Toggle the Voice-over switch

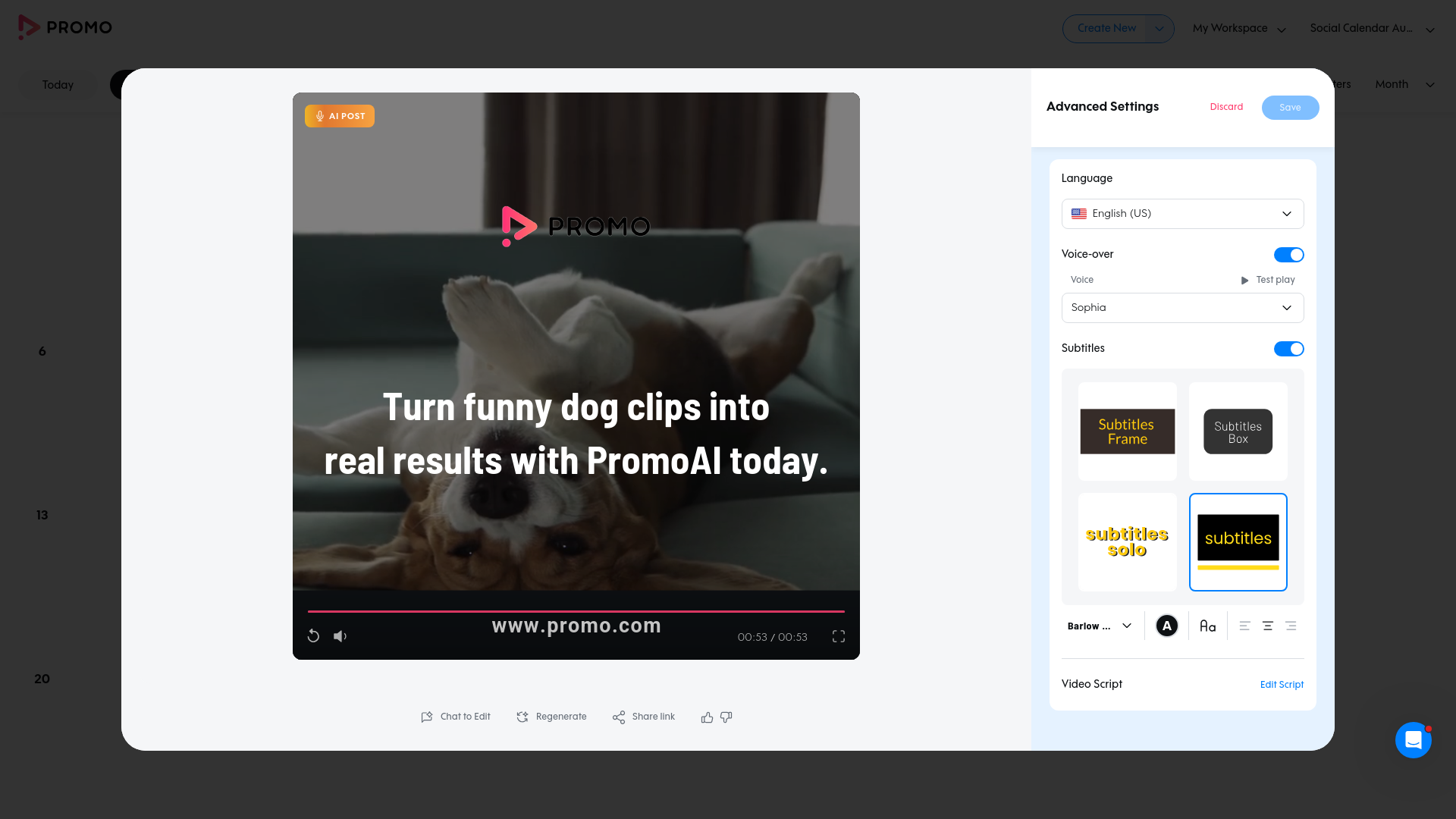(x=1288, y=255)
